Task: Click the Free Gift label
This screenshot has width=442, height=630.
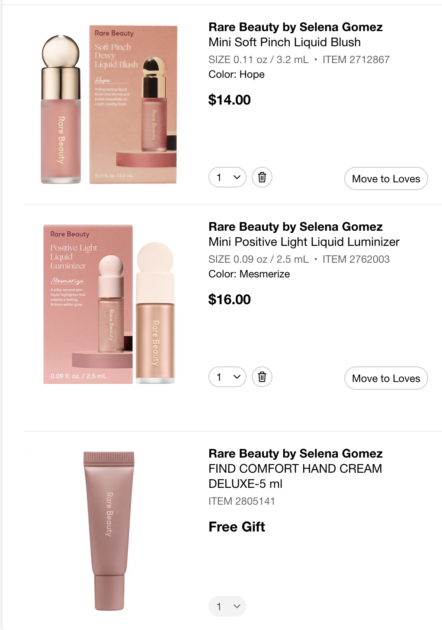Action: (x=237, y=527)
